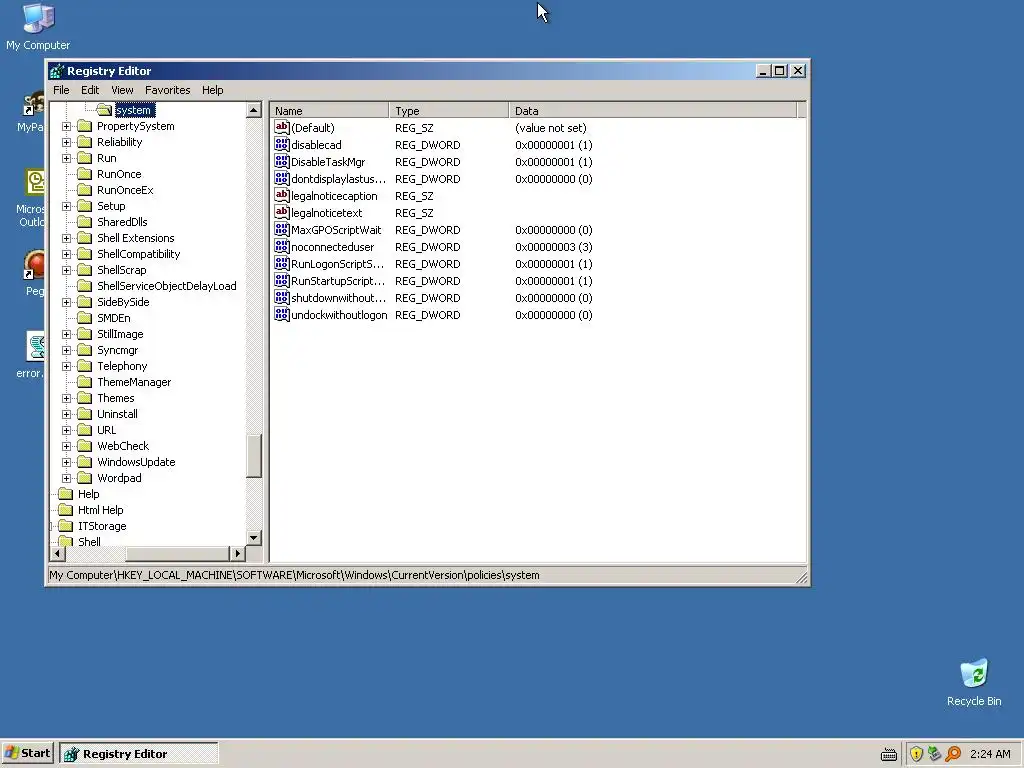Click the (Default) string value icon
Screen dimensions: 1024x768
[x=281, y=127]
